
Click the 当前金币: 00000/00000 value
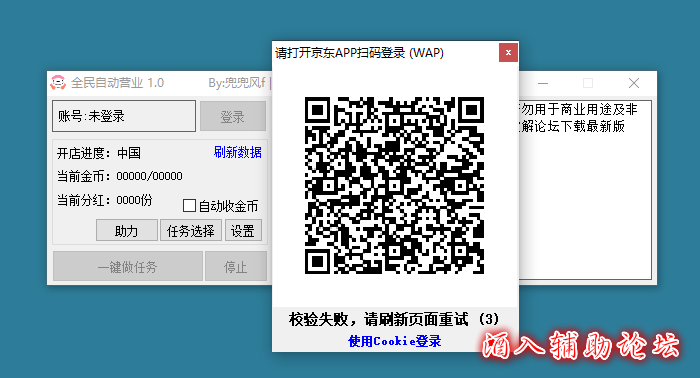[120, 176]
